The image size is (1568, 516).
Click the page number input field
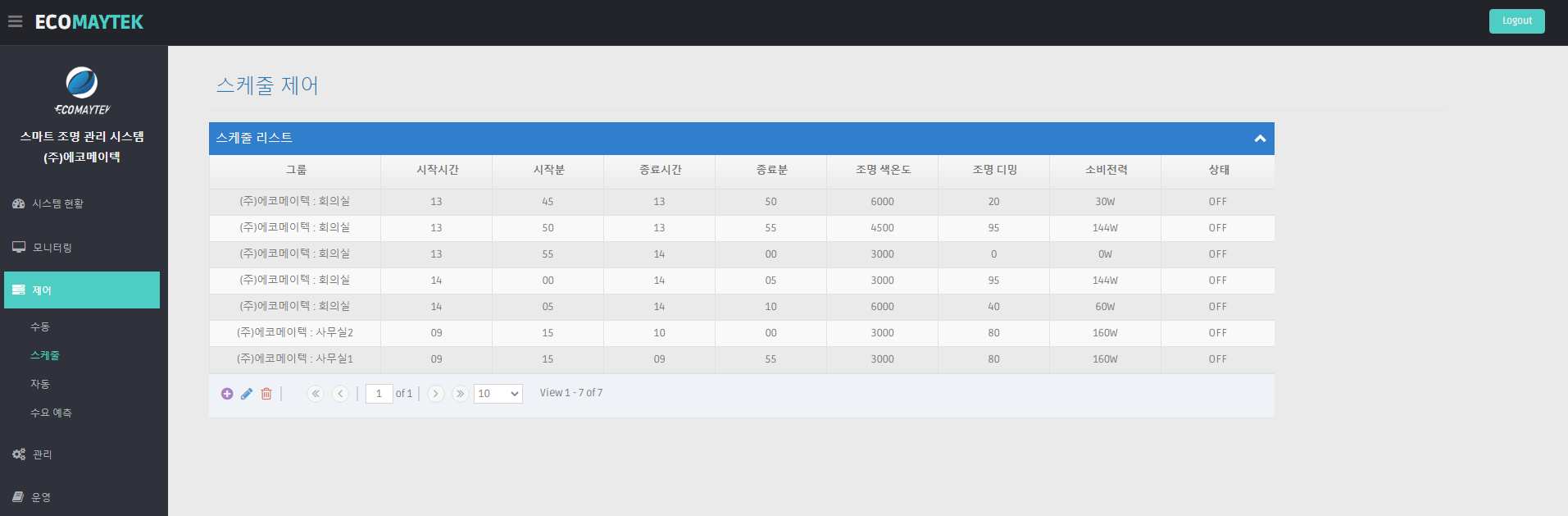(380, 394)
